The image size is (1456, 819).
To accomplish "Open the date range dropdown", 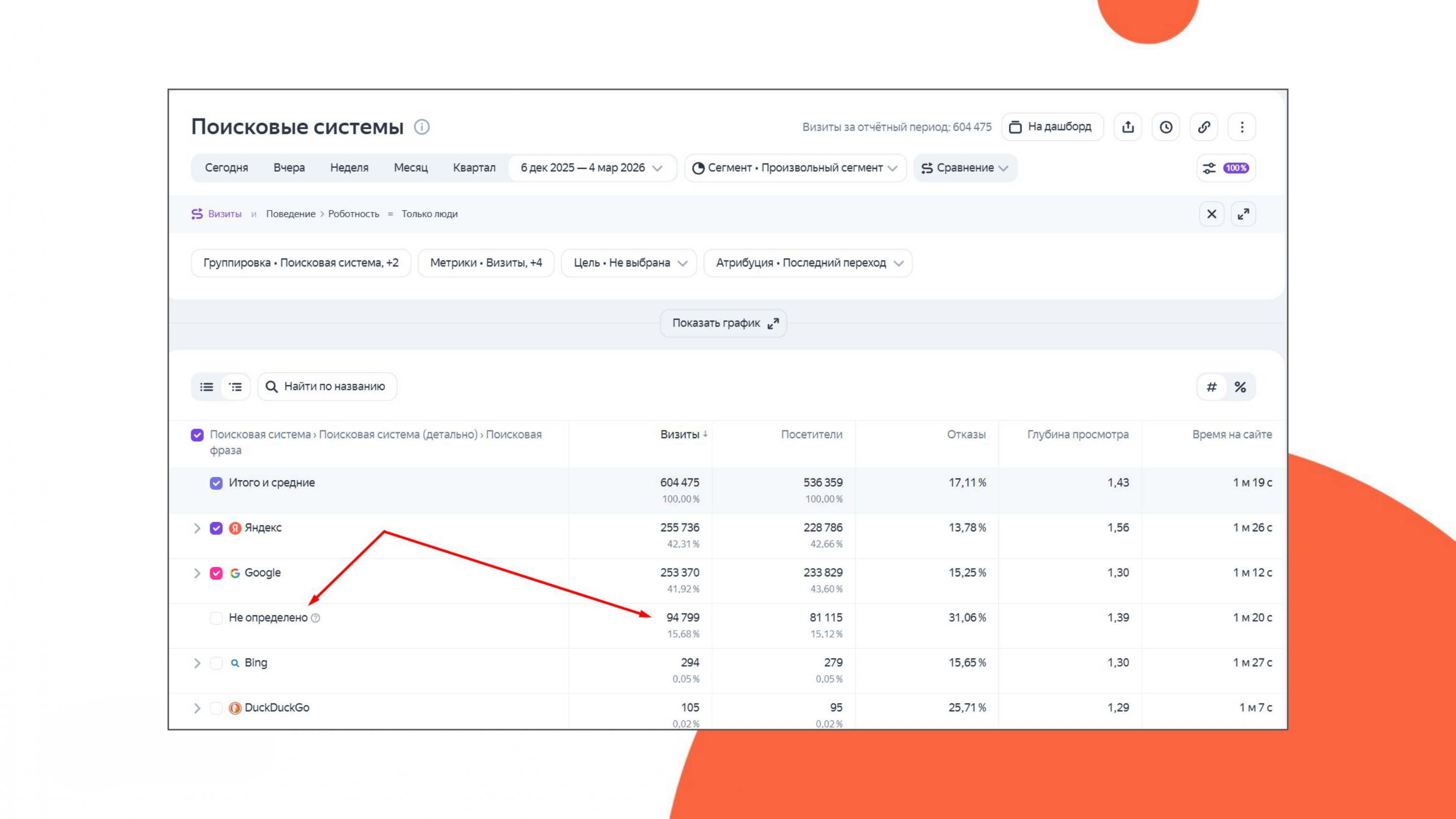I will (x=591, y=168).
